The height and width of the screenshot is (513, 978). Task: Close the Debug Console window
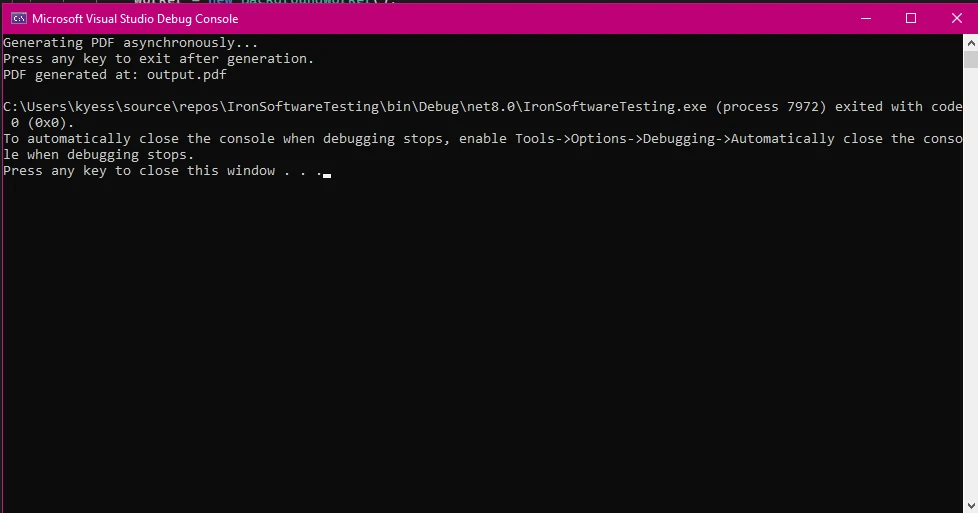tap(954, 18)
